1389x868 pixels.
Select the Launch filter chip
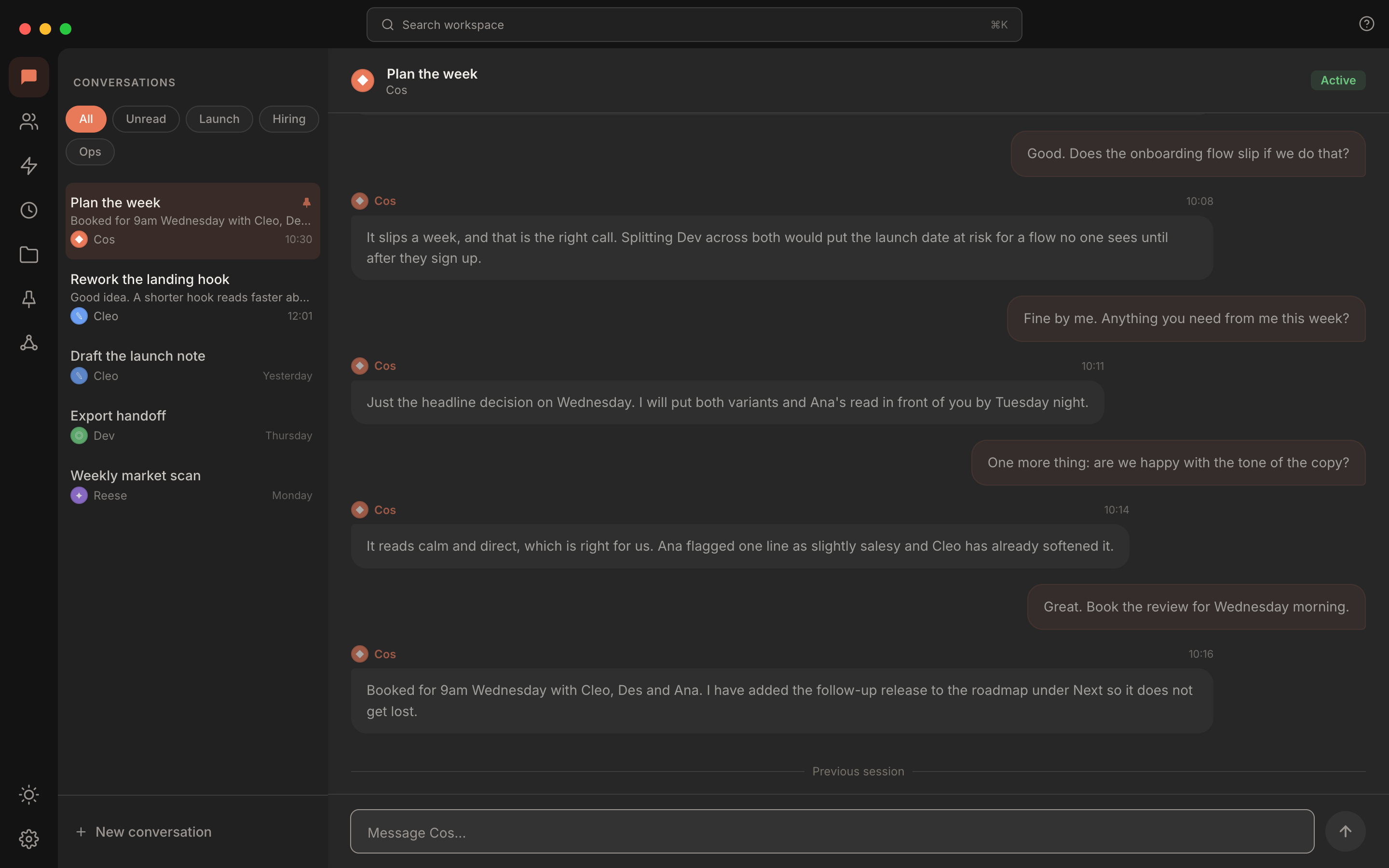[219, 119]
